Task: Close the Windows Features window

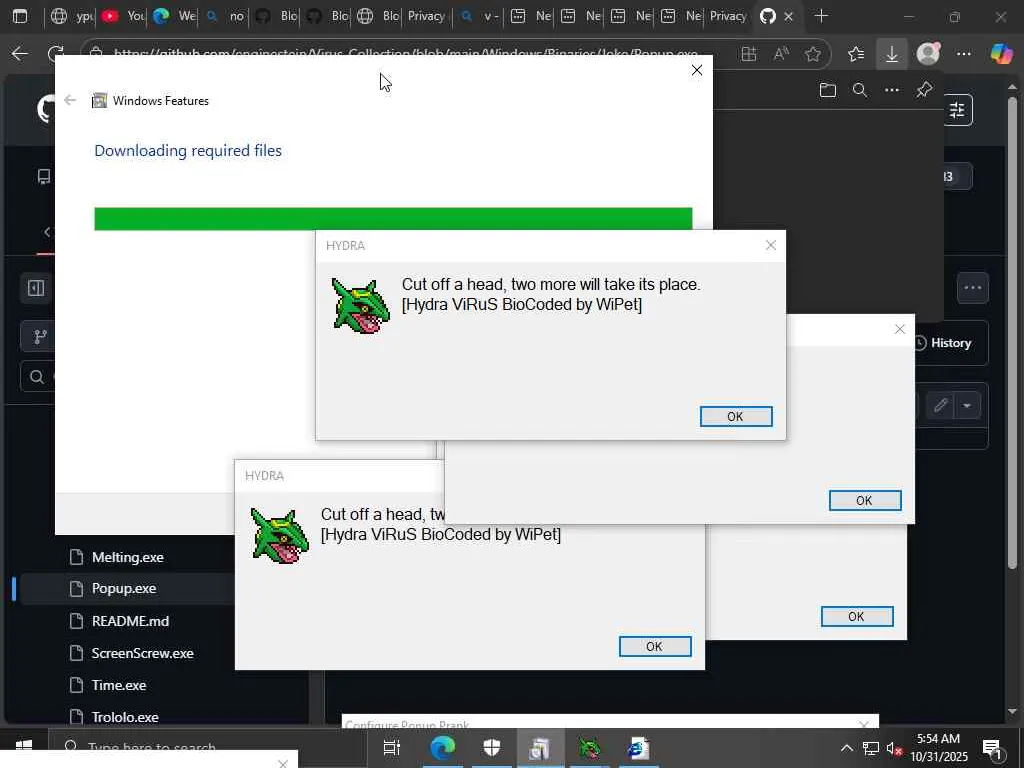Action: pyautogui.click(x=697, y=70)
